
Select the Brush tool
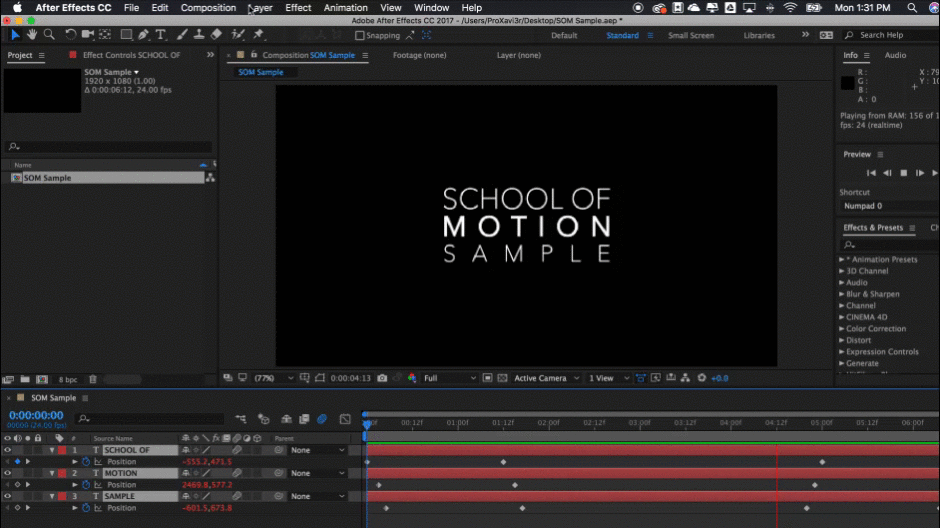click(x=182, y=35)
